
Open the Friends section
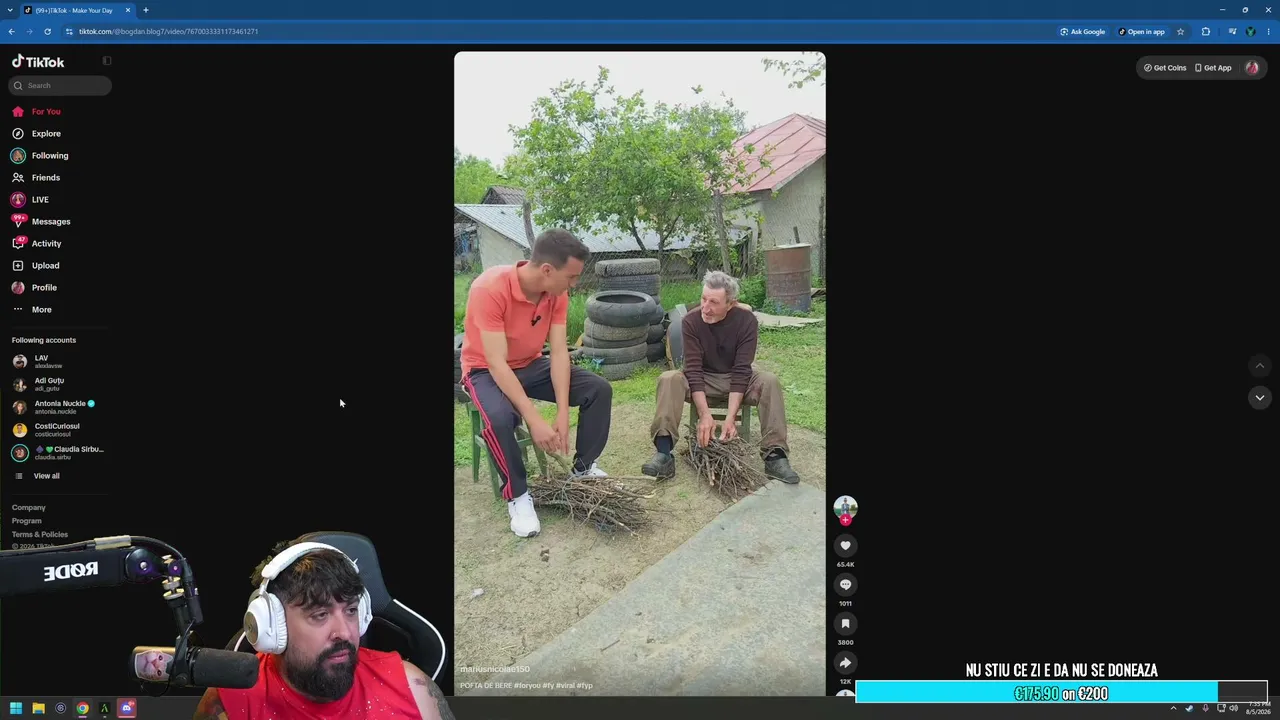point(46,178)
